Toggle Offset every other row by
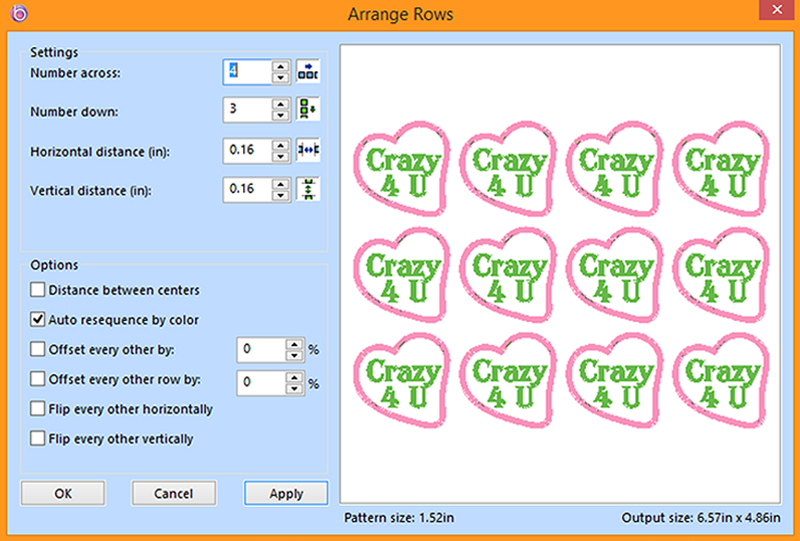The width and height of the screenshot is (800, 541). point(38,380)
